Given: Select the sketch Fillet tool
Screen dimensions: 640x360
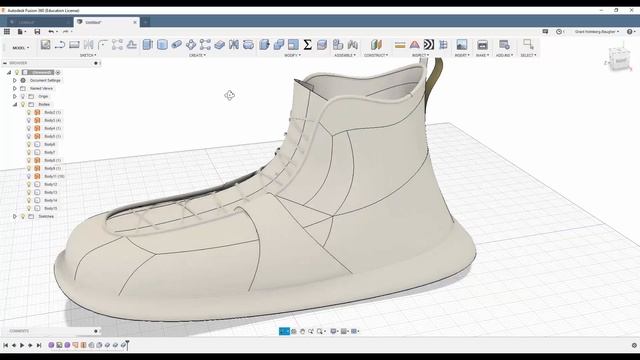Looking at the screenshot, I should pyautogui.click(x=103, y=44).
